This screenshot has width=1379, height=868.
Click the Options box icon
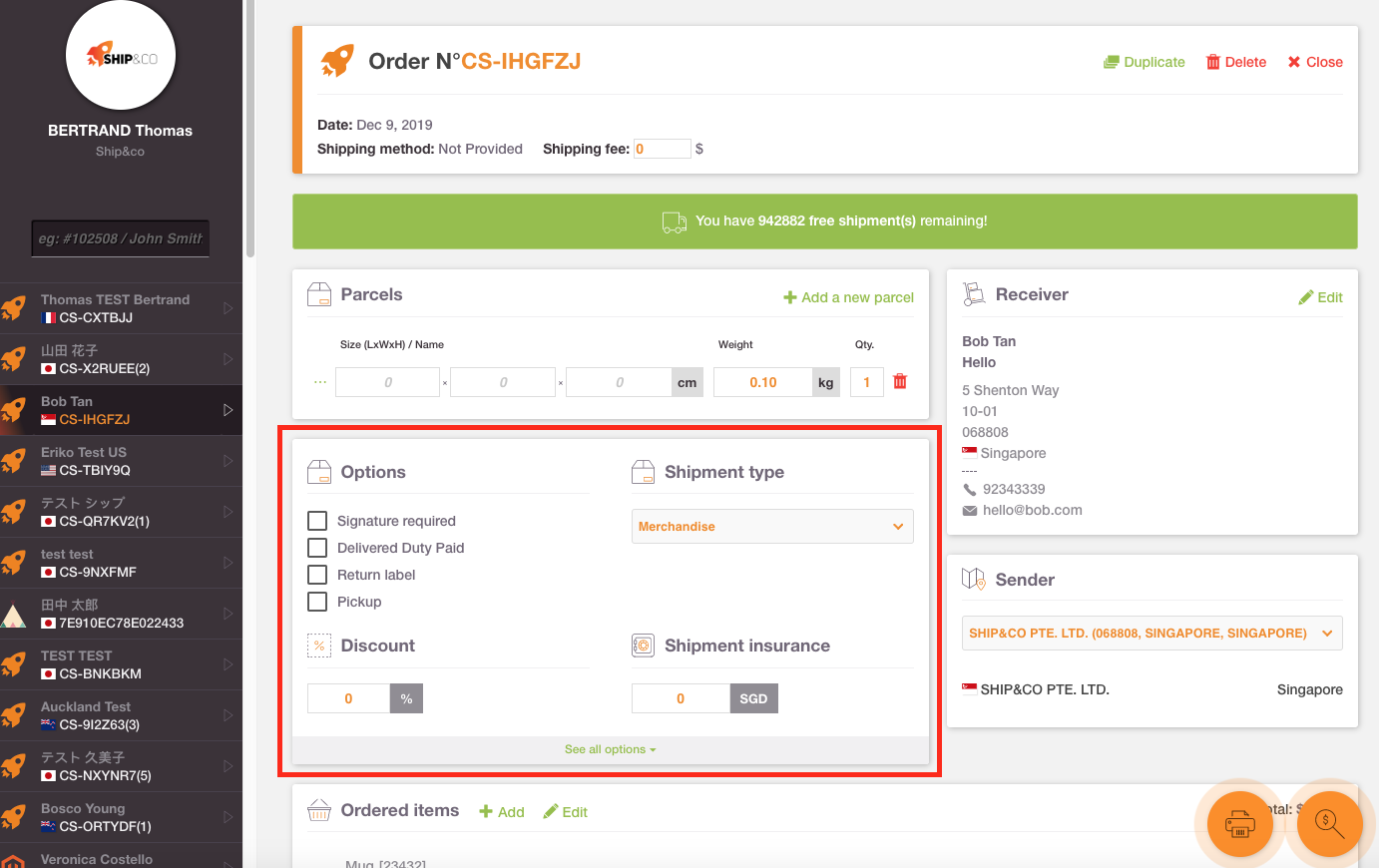(319, 472)
